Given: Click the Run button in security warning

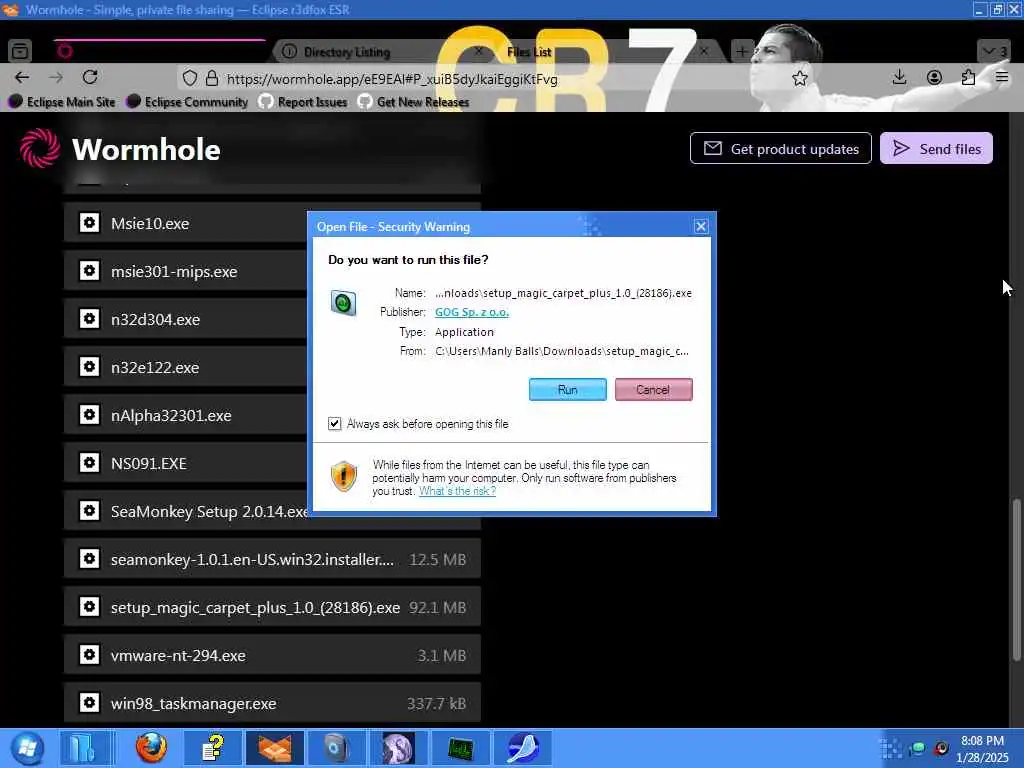Looking at the screenshot, I should click(x=567, y=390).
